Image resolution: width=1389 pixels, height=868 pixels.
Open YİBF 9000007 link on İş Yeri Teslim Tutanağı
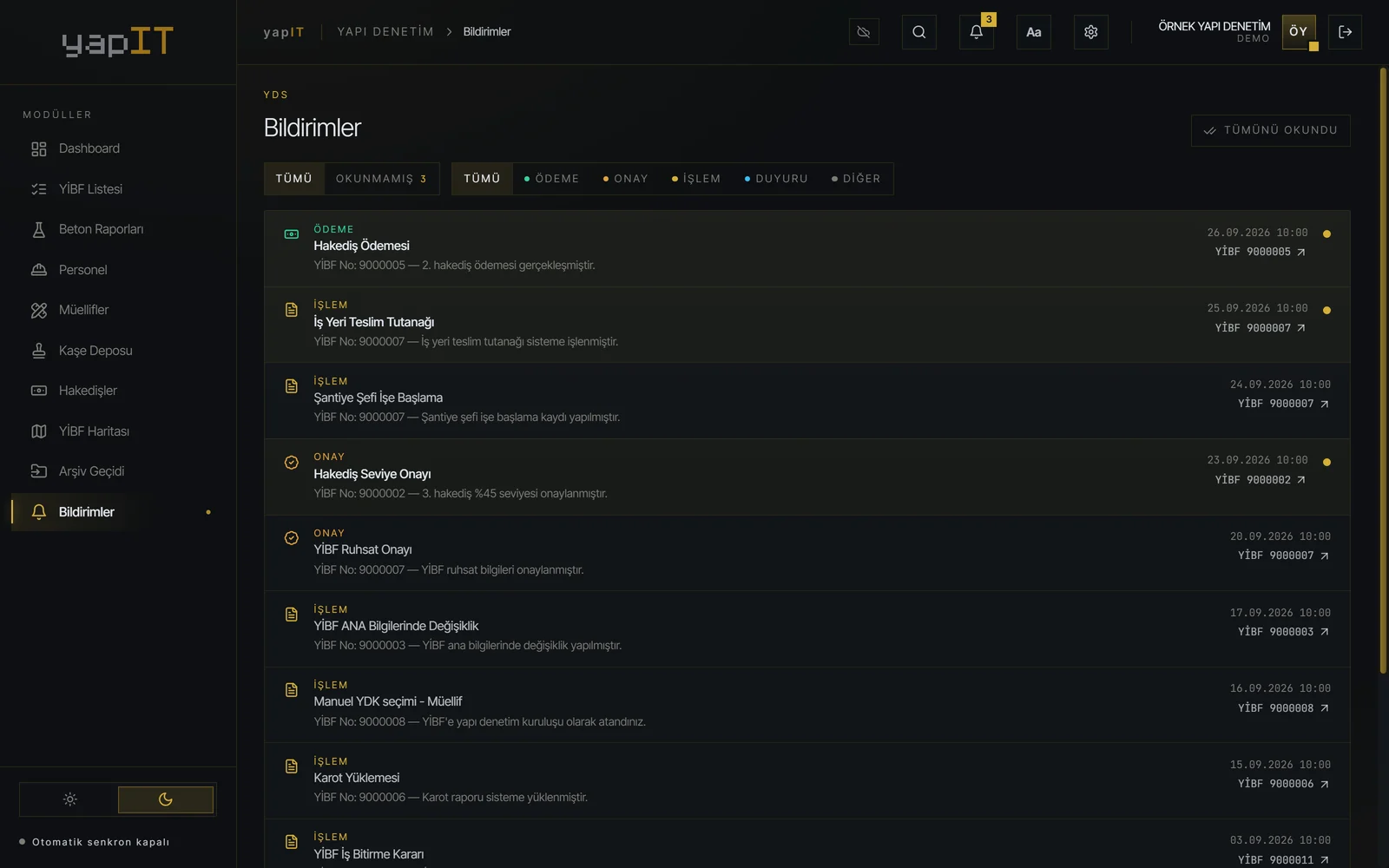(1260, 328)
